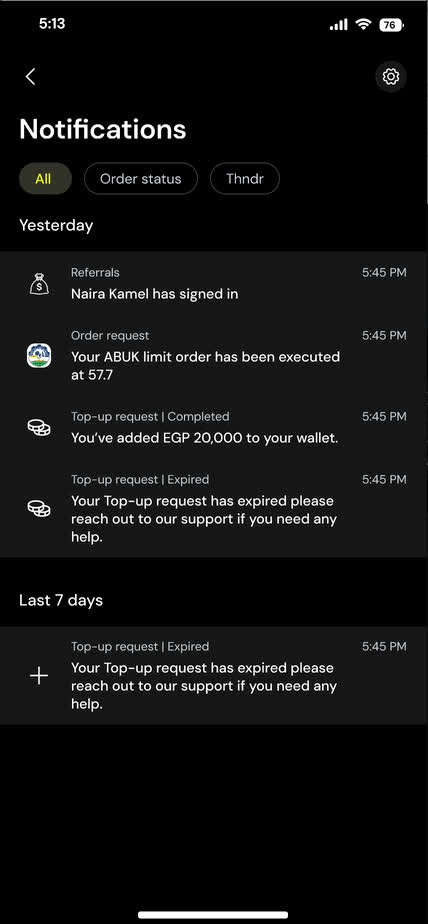Tap the ABUK company logo icon
This screenshot has height=924, width=428.
39,356
